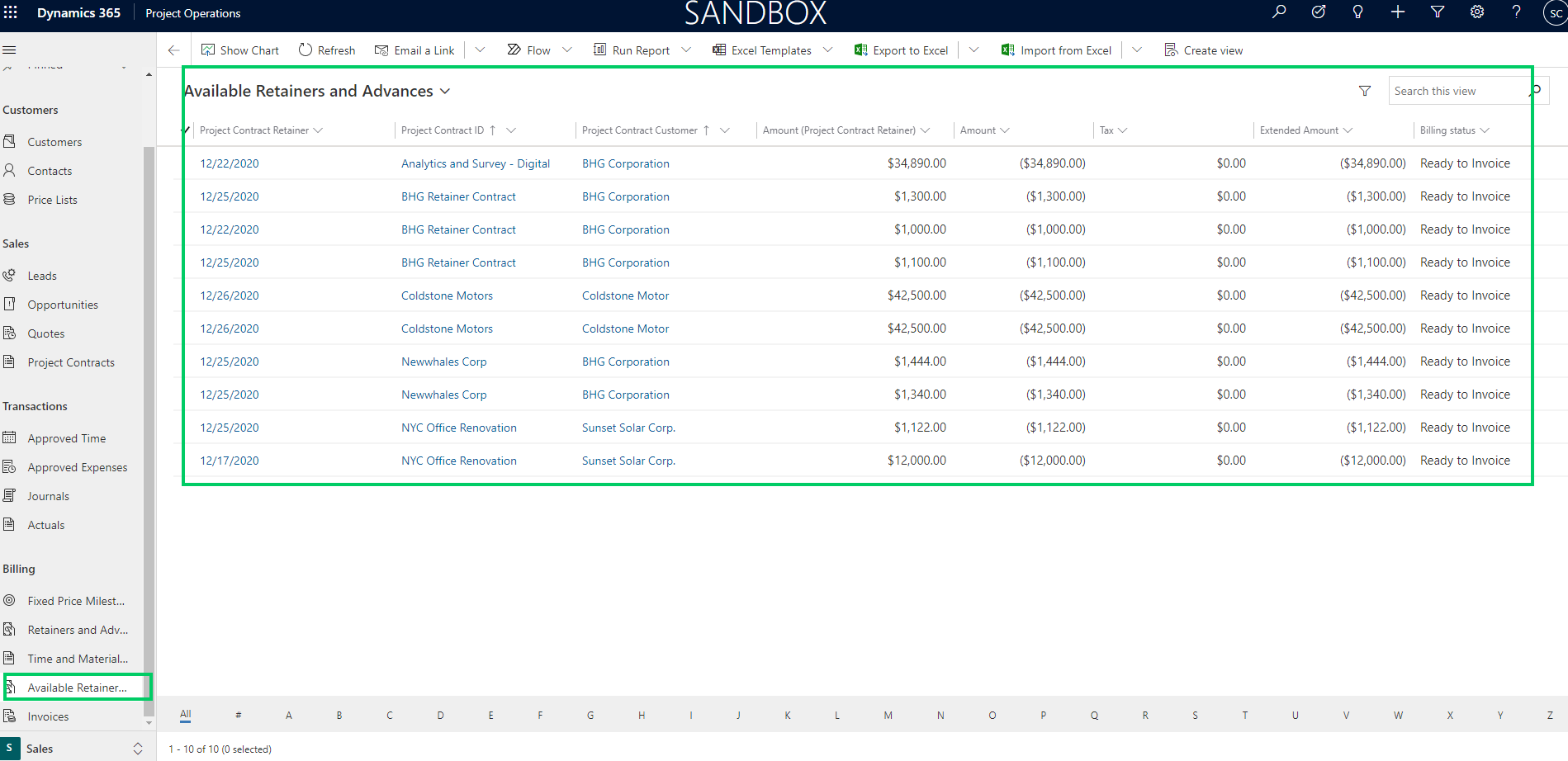Expand the Excel Templates dropdown arrow
Viewport: 1568px width, 761px height.
827,50
